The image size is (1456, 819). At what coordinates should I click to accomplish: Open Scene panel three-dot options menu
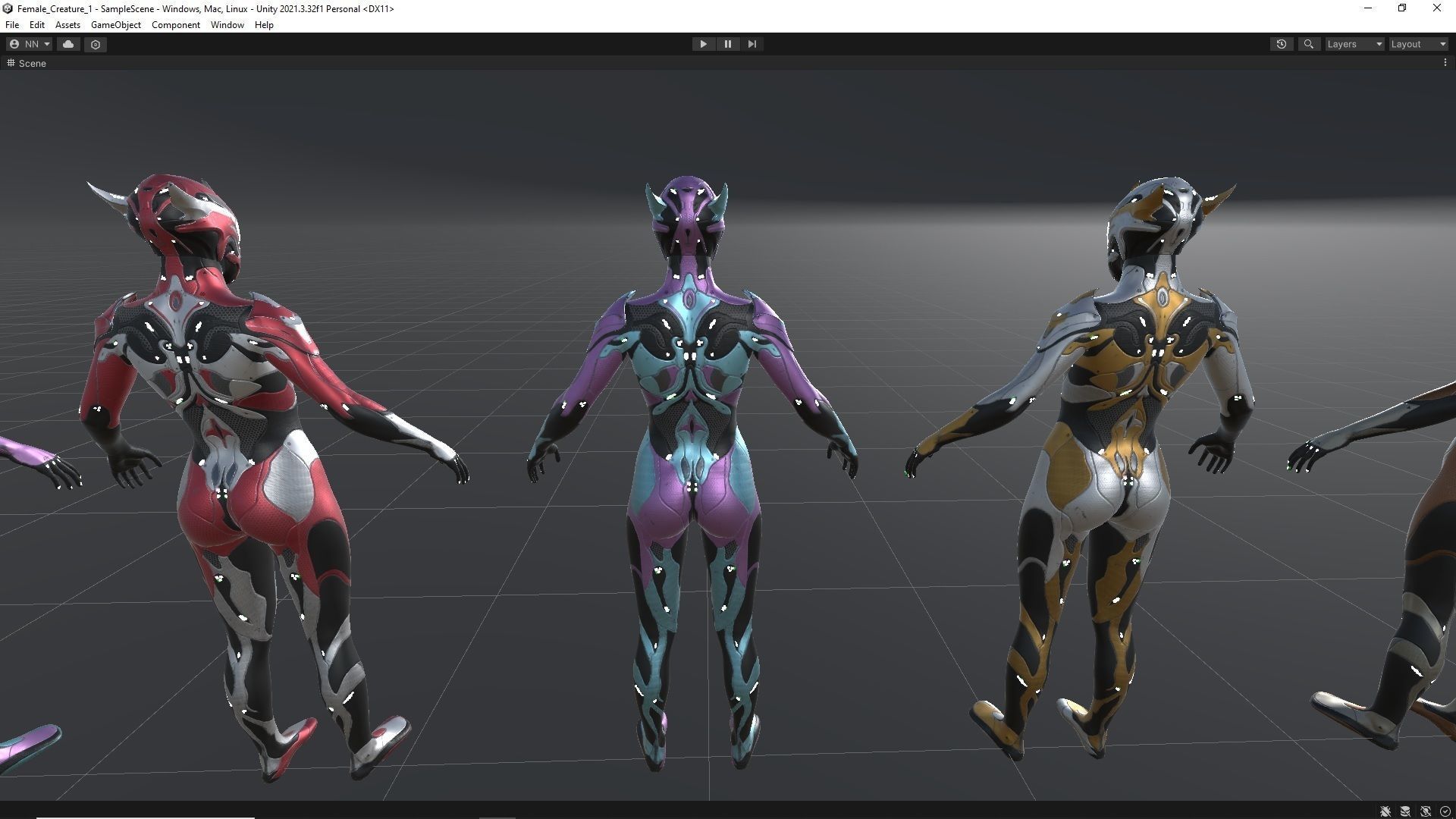pyautogui.click(x=1445, y=63)
